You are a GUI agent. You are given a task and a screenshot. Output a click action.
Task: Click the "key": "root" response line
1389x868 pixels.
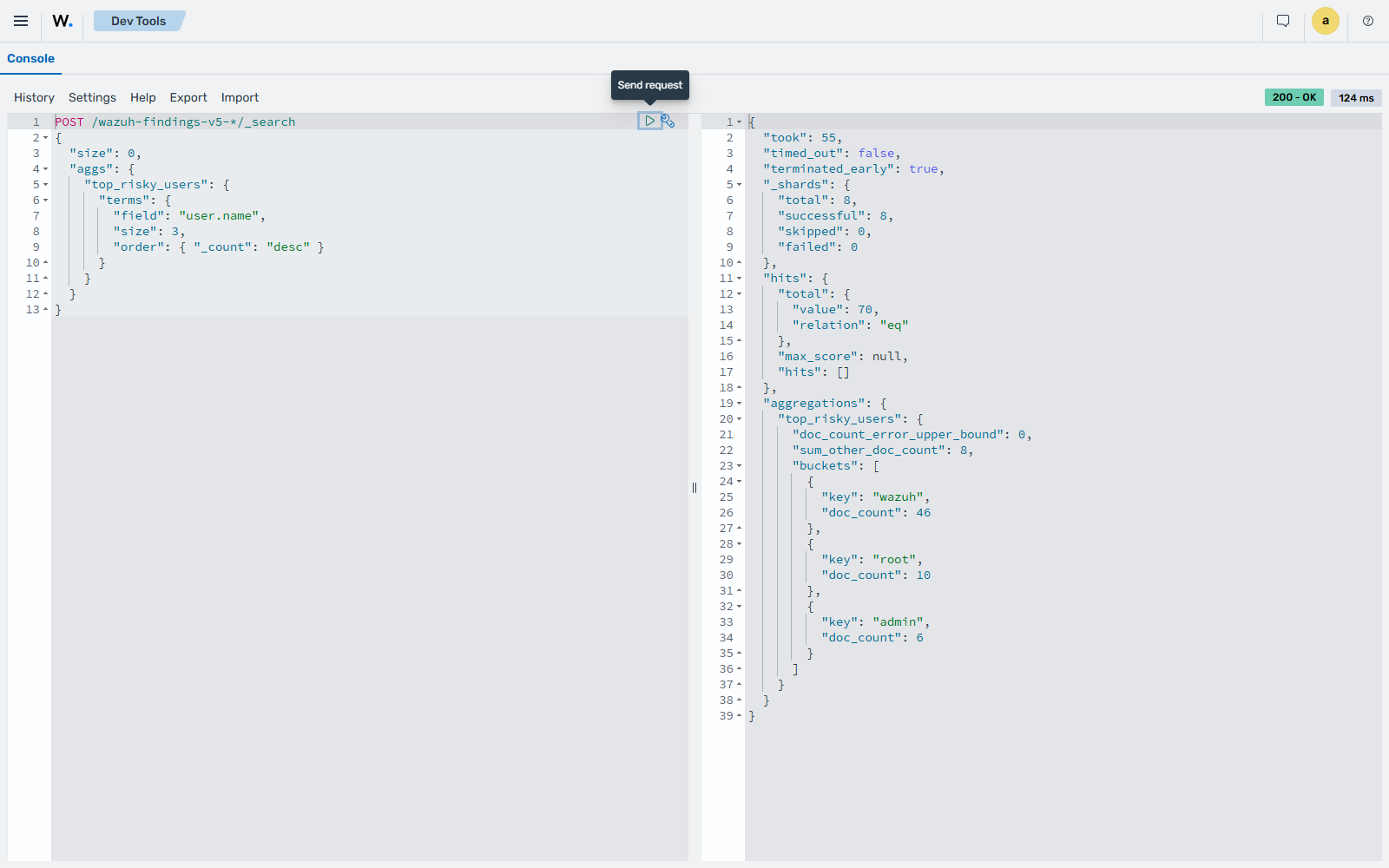tap(872, 559)
